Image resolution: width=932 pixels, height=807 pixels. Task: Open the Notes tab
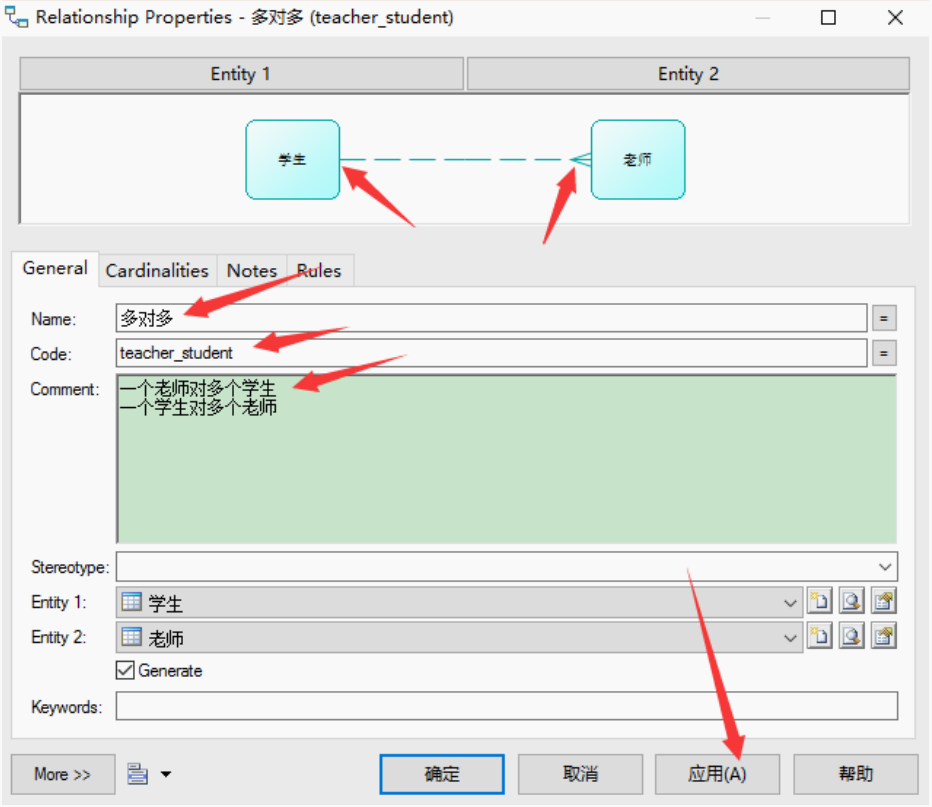click(x=252, y=271)
